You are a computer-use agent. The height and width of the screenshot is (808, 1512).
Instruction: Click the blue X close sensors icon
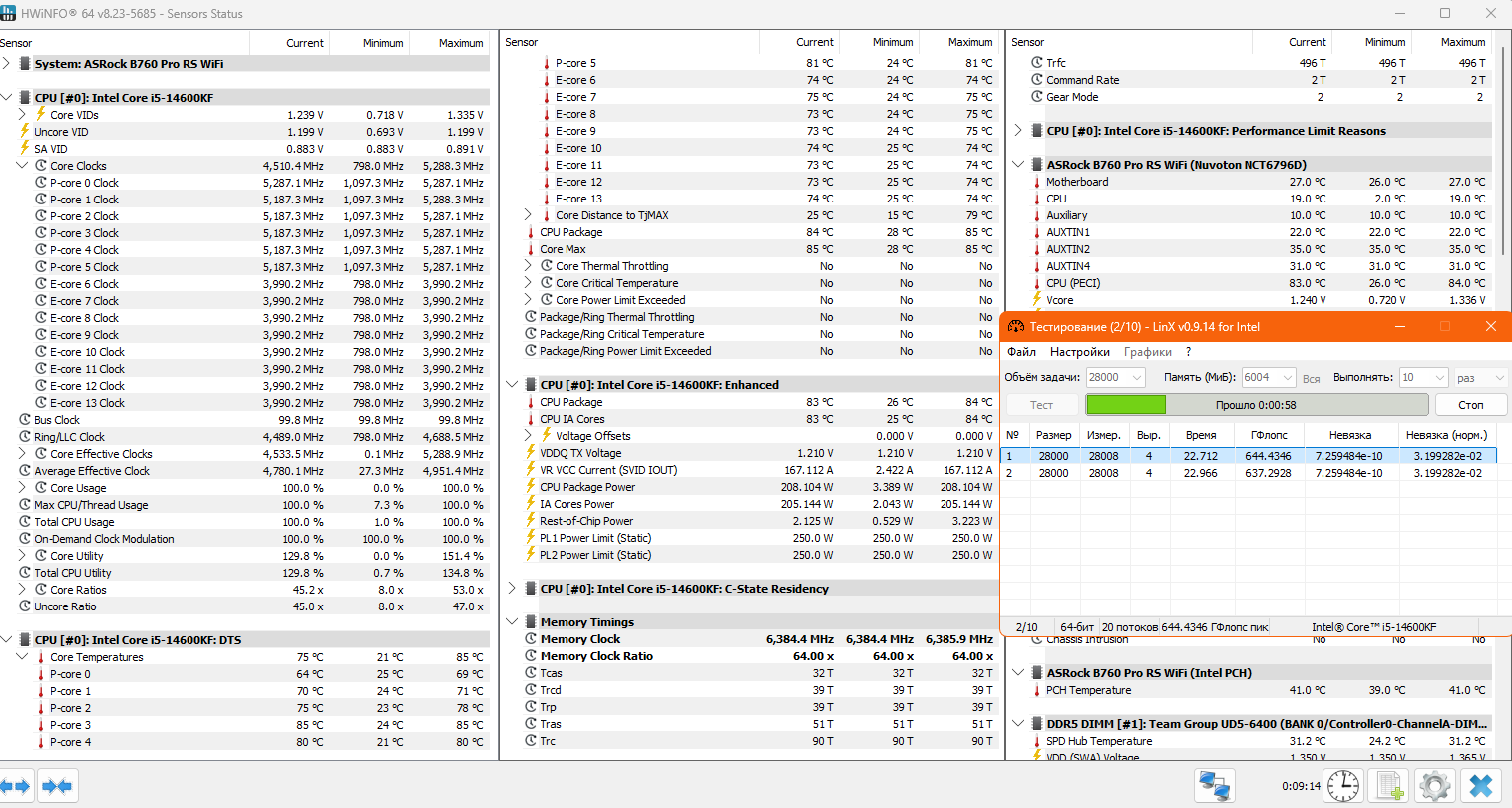(x=1481, y=786)
